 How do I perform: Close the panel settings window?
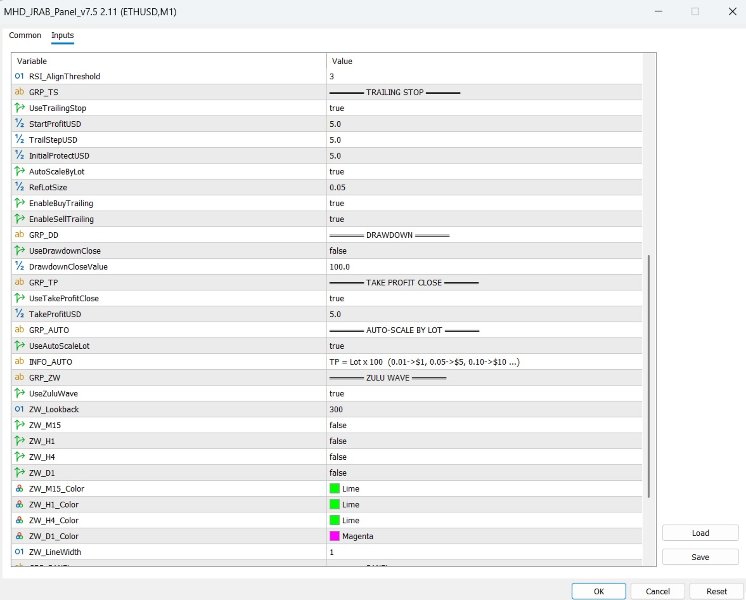tap(733, 11)
